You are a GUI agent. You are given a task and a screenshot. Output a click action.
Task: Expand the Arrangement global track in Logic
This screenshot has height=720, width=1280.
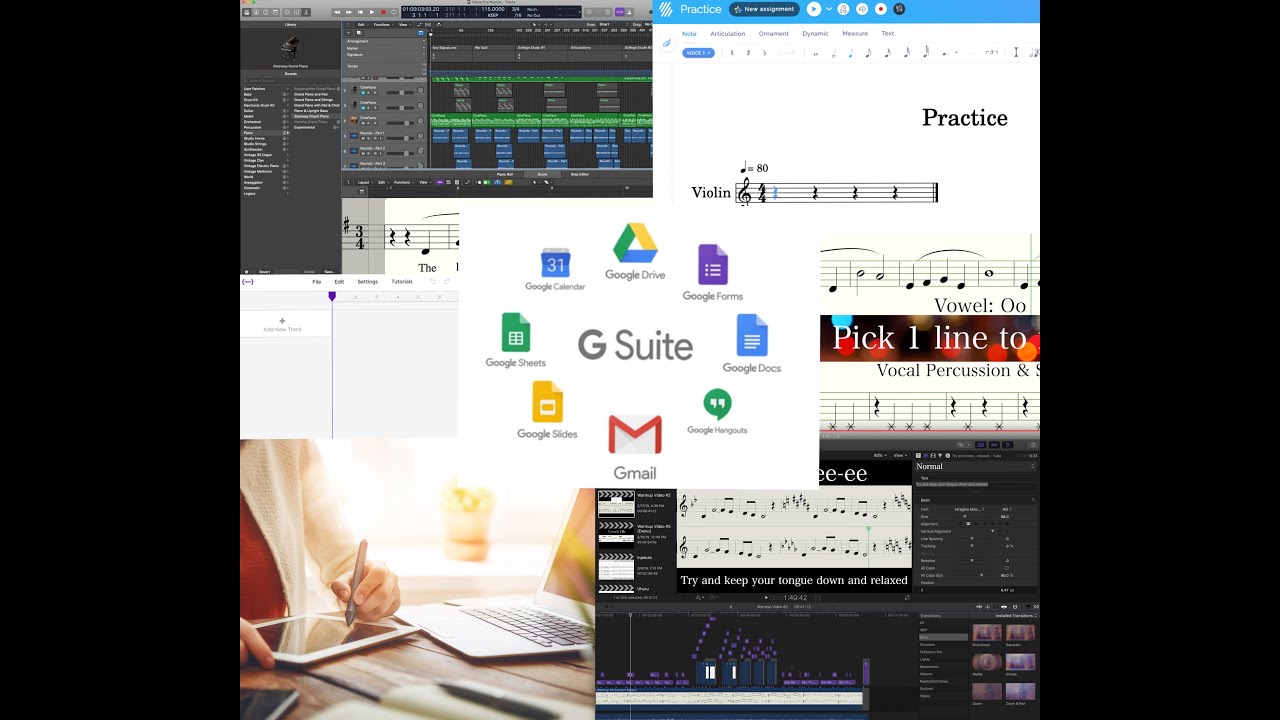(x=424, y=41)
